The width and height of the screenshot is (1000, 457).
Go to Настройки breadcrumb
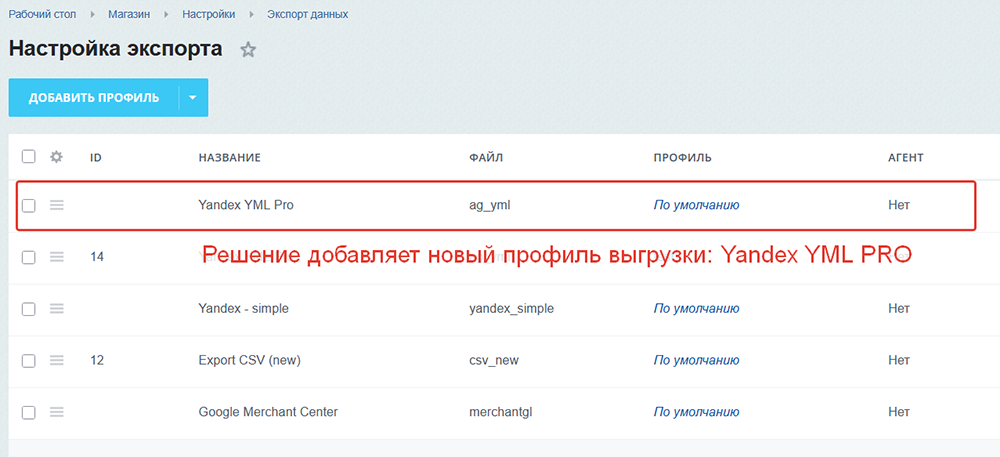coord(209,15)
